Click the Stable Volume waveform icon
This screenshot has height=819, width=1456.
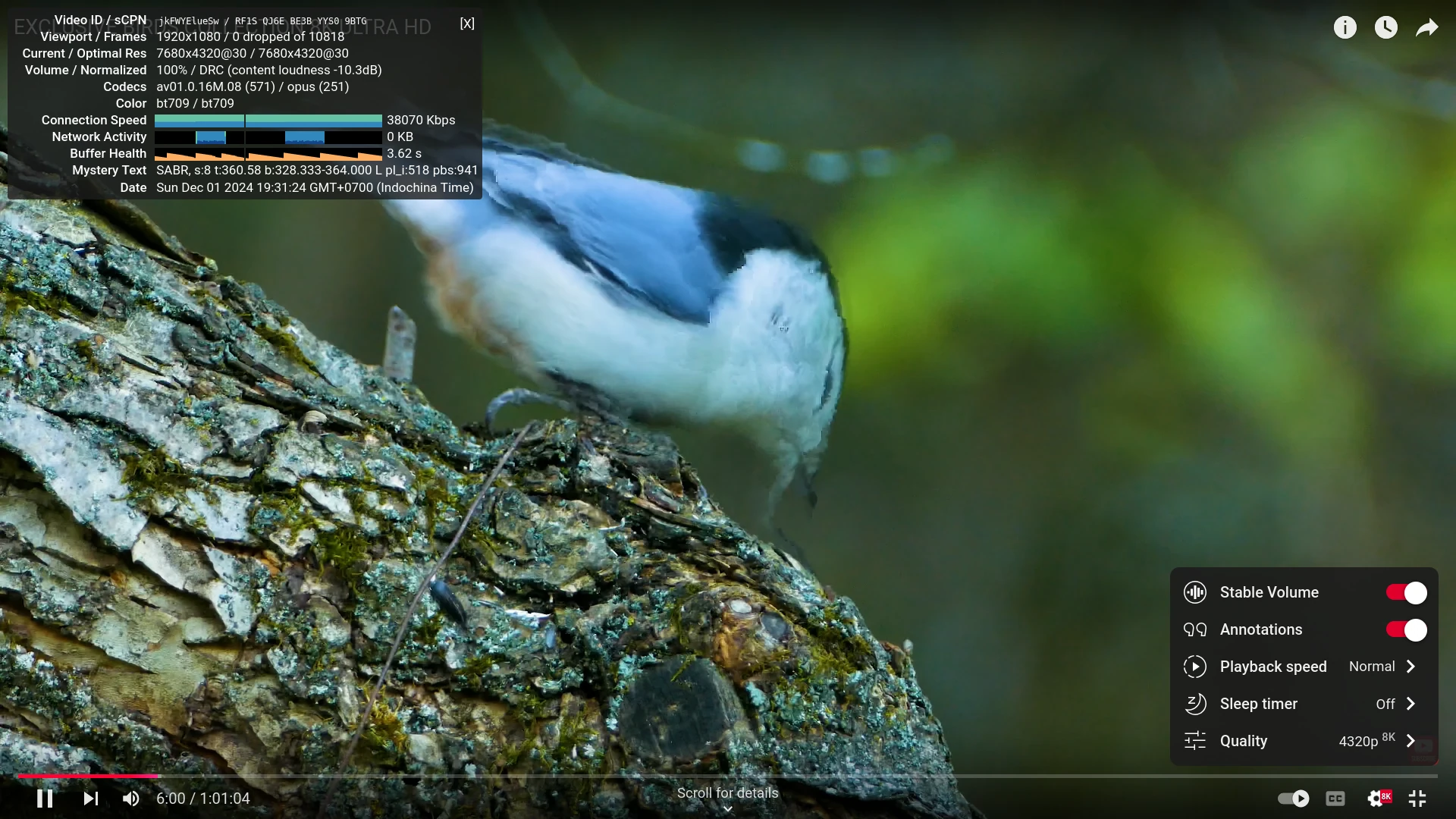(1195, 592)
